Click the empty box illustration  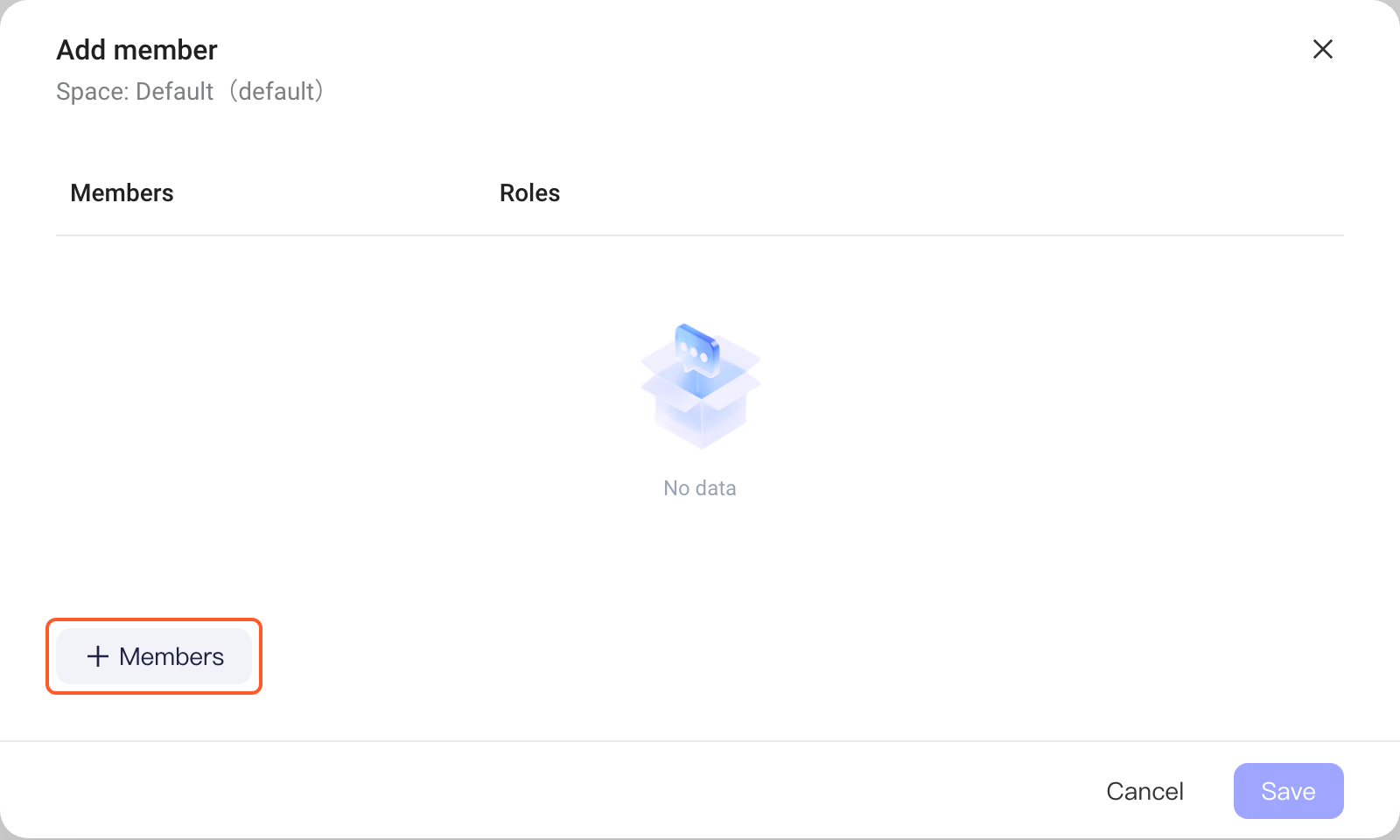[x=700, y=386]
